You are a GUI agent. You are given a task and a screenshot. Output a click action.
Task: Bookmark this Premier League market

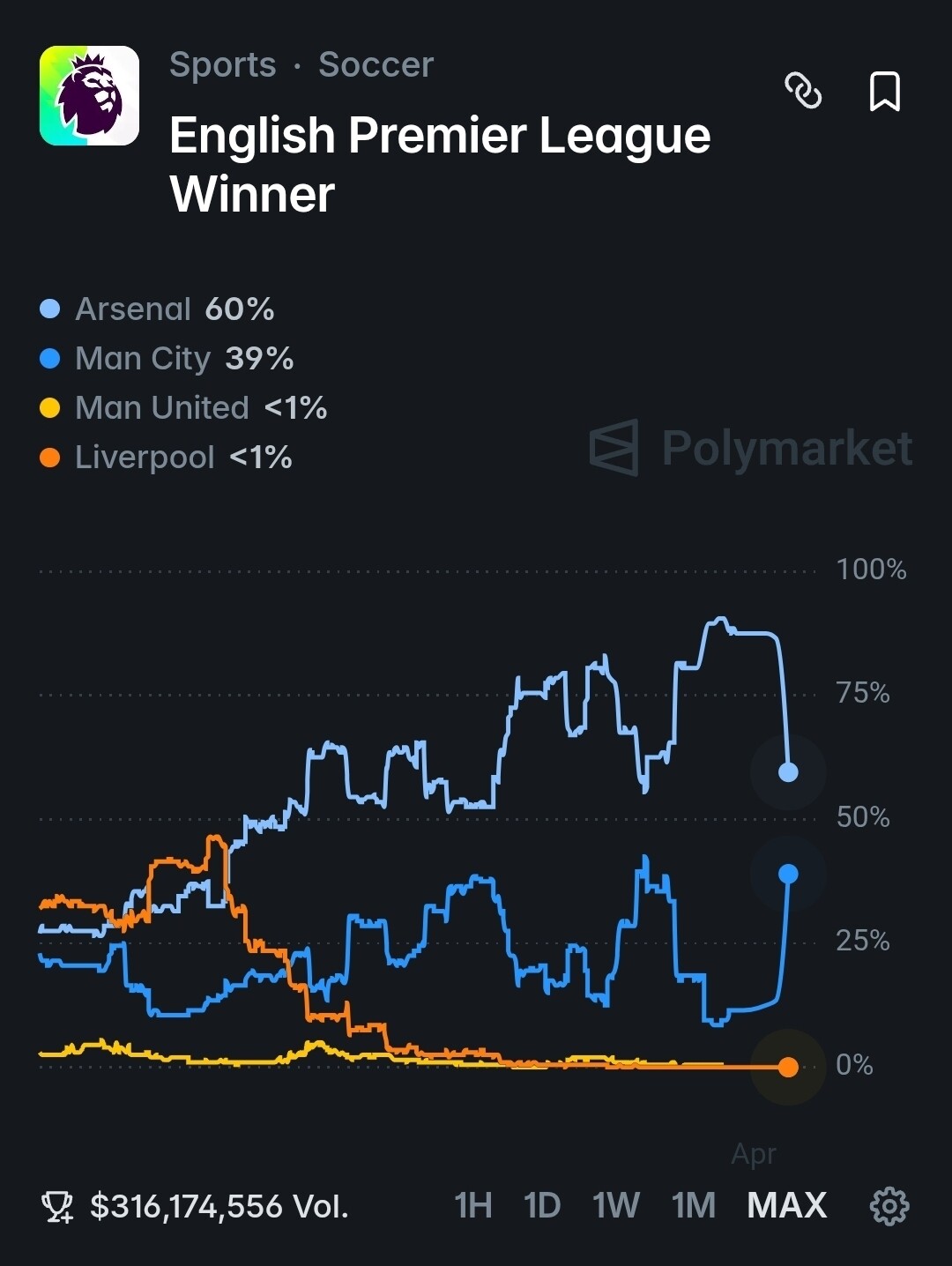[885, 91]
